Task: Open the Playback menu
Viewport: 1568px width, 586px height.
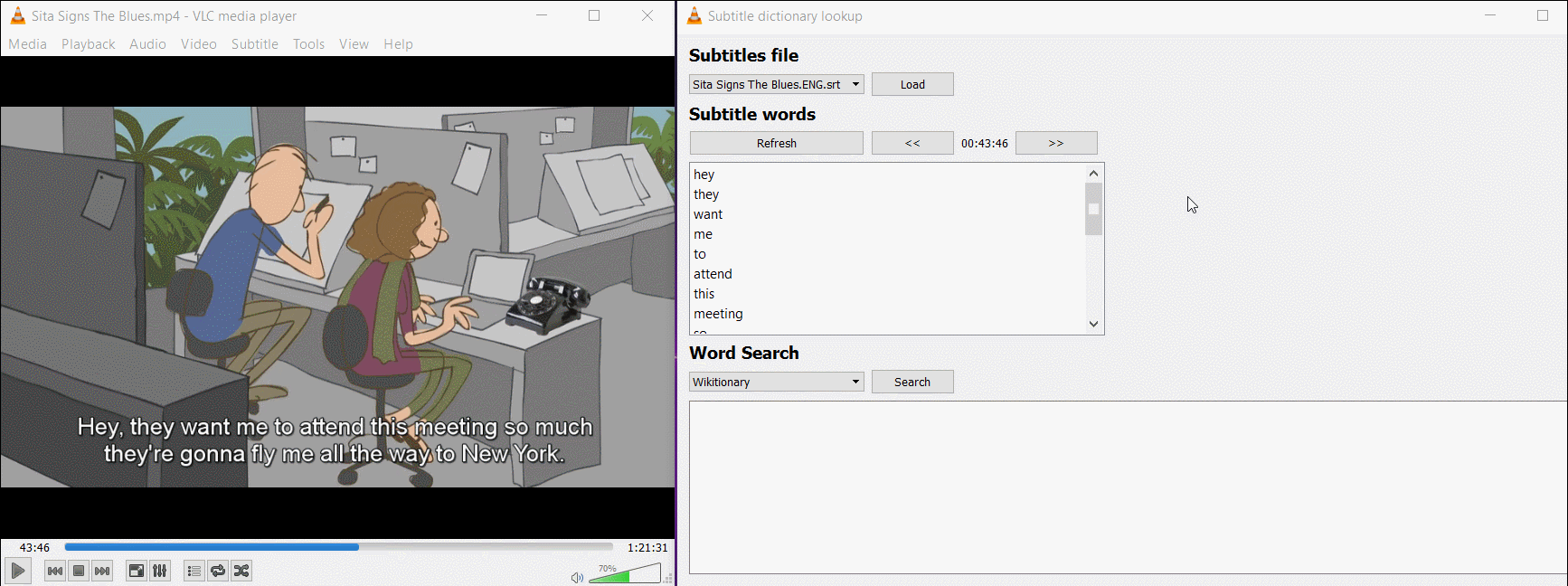Action: tap(89, 44)
